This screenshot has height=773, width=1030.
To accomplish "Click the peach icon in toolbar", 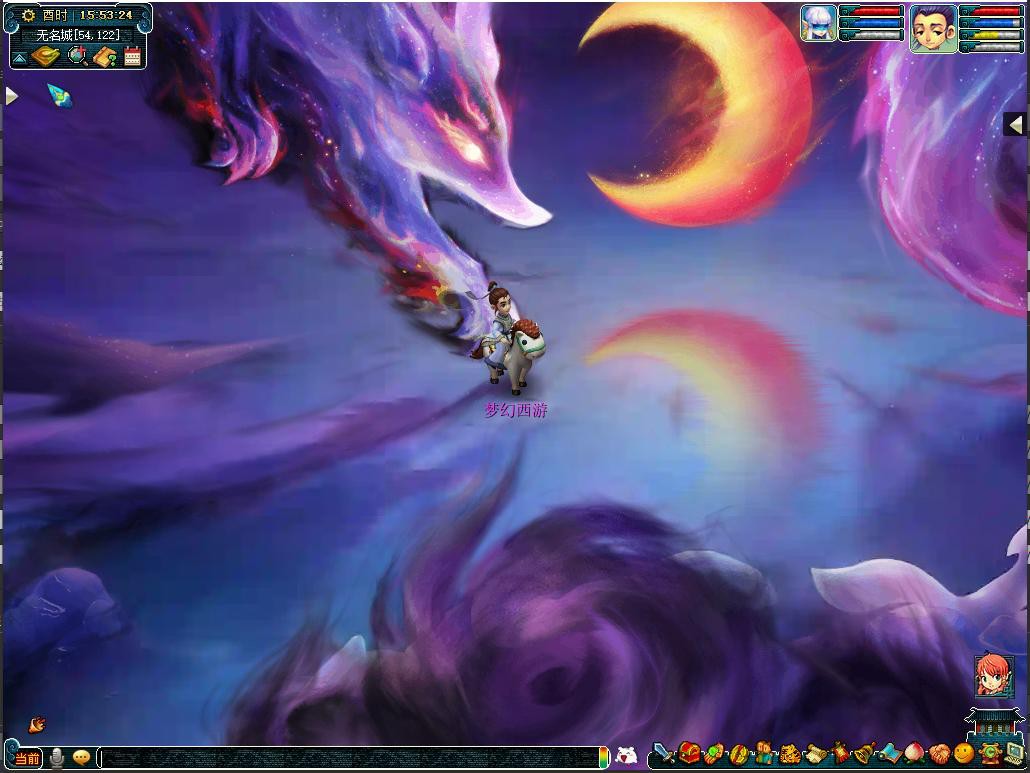I will click(914, 754).
